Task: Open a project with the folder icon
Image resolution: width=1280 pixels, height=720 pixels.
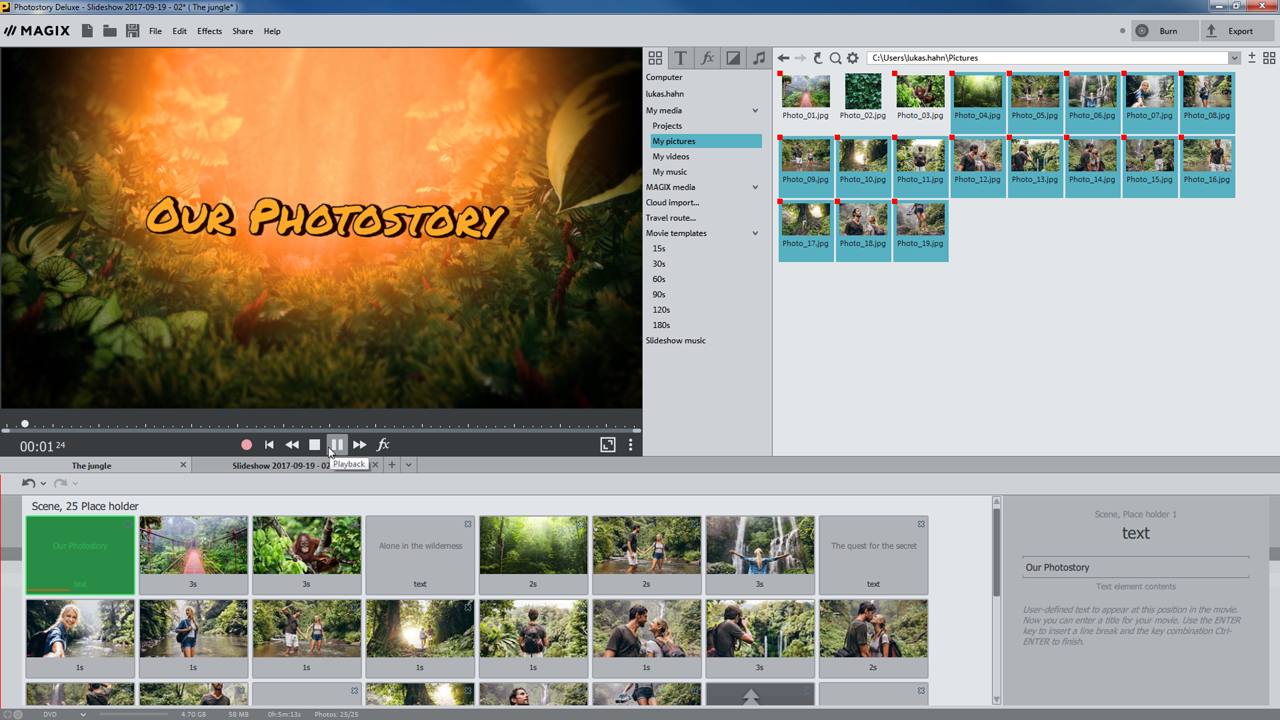Action: coord(110,31)
